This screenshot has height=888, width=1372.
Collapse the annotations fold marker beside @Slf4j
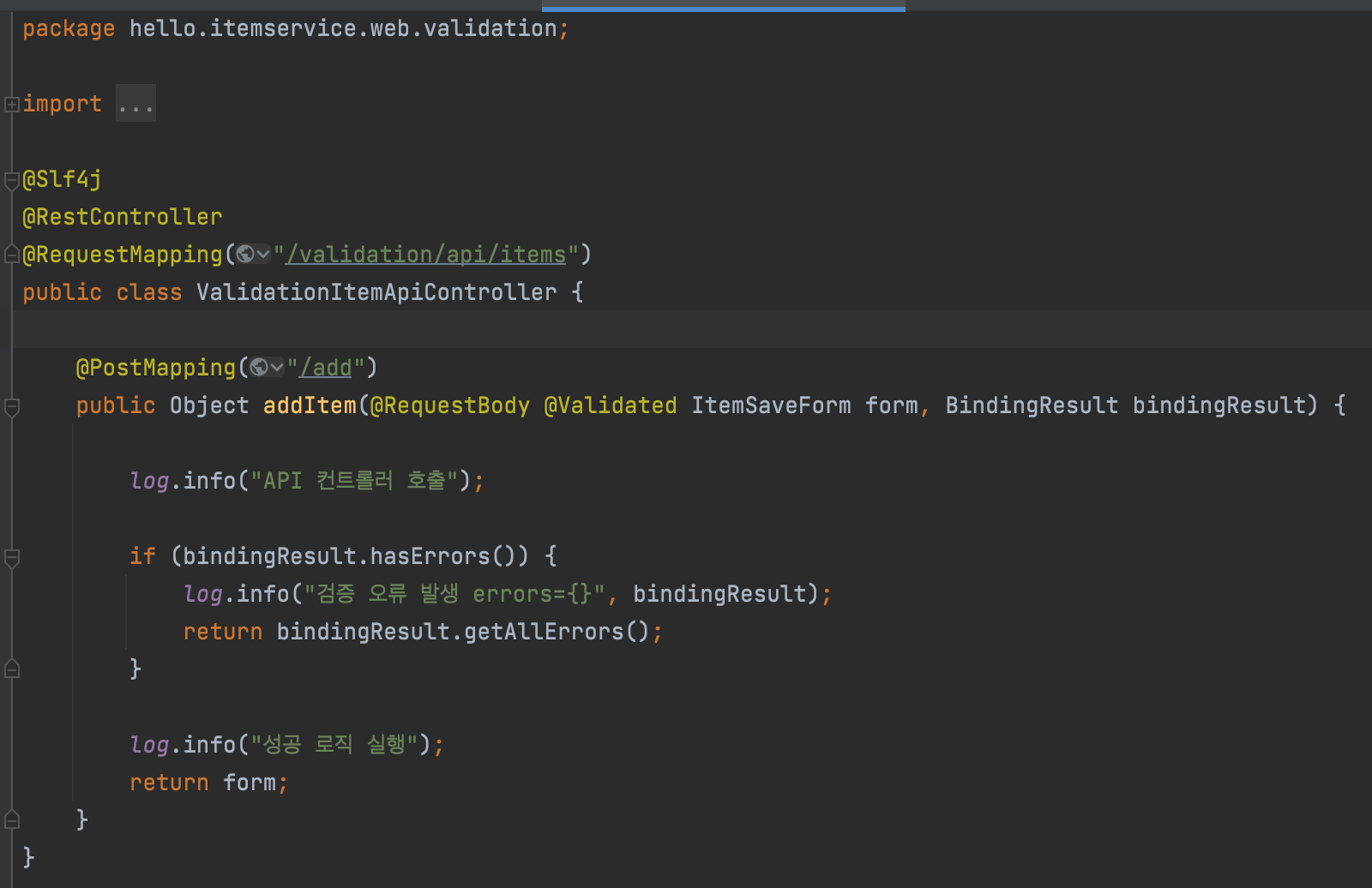12,180
